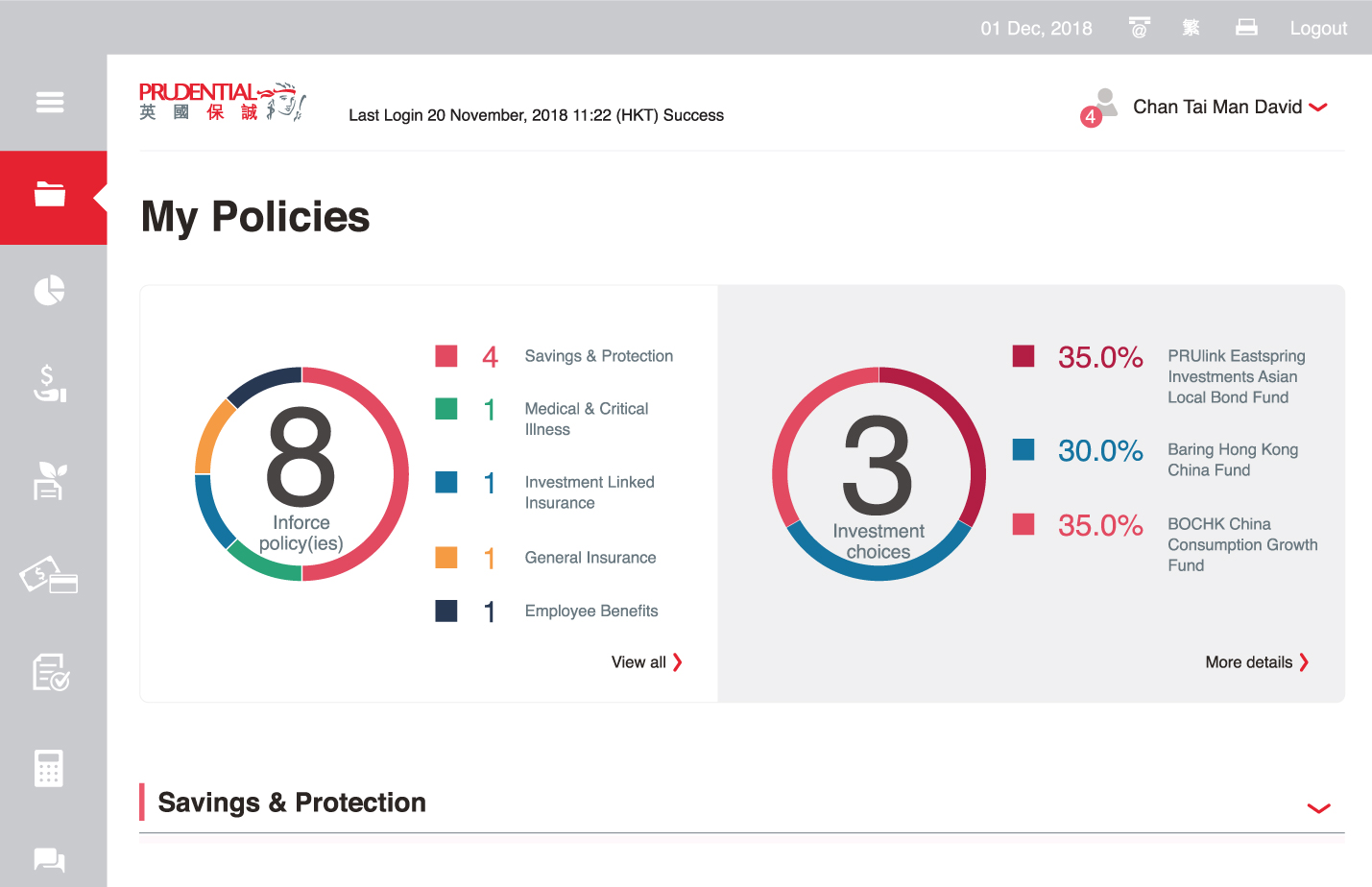
Task: Click the mailbox icon in the top bar
Action: tap(1140, 27)
